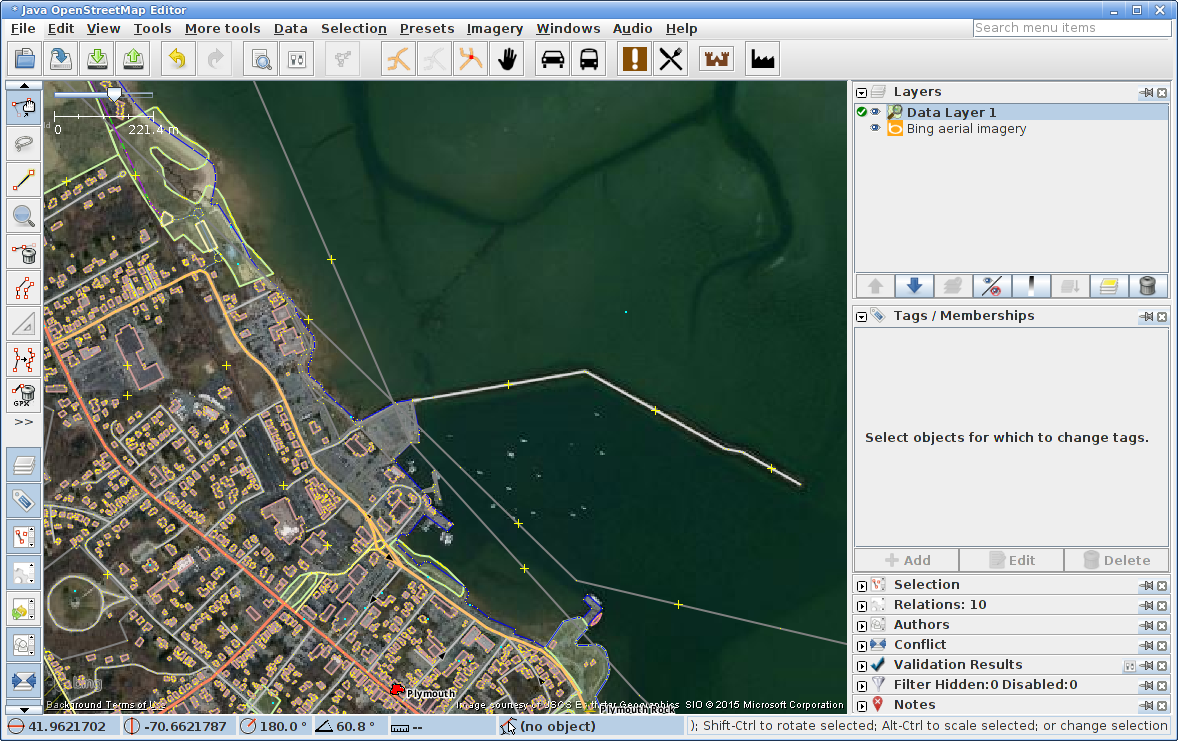Viewport: 1178px width, 741px height.
Task: Click the Undo arrow in toolbar
Action: click(x=177, y=59)
